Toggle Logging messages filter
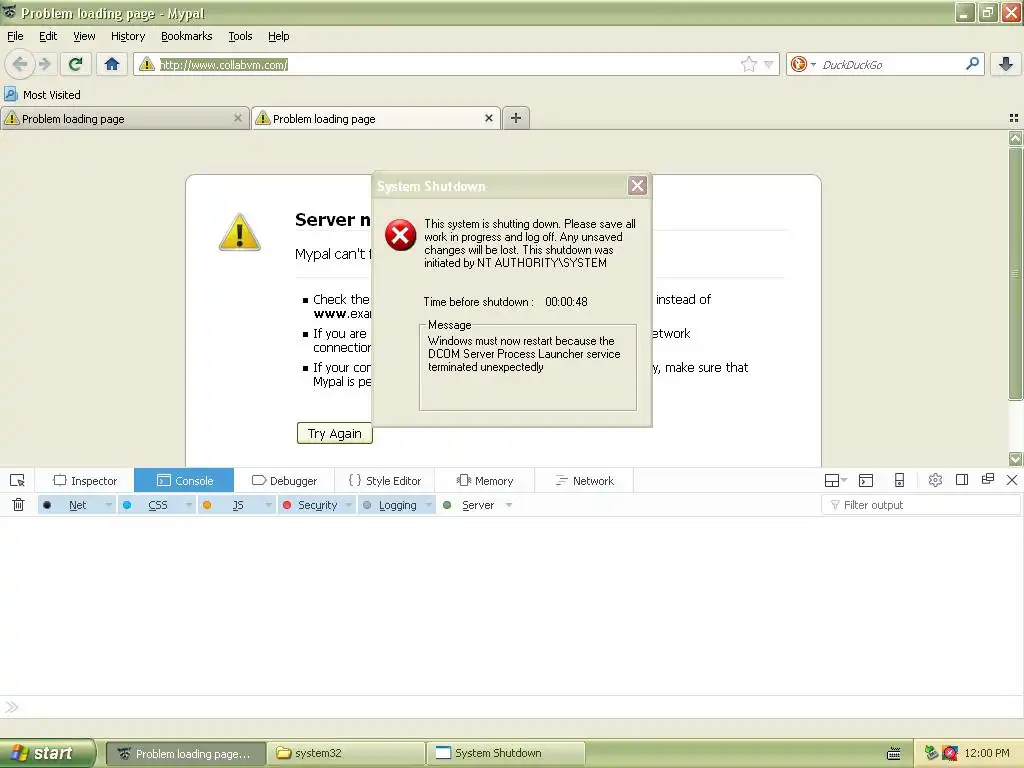 pyautogui.click(x=390, y=505)
